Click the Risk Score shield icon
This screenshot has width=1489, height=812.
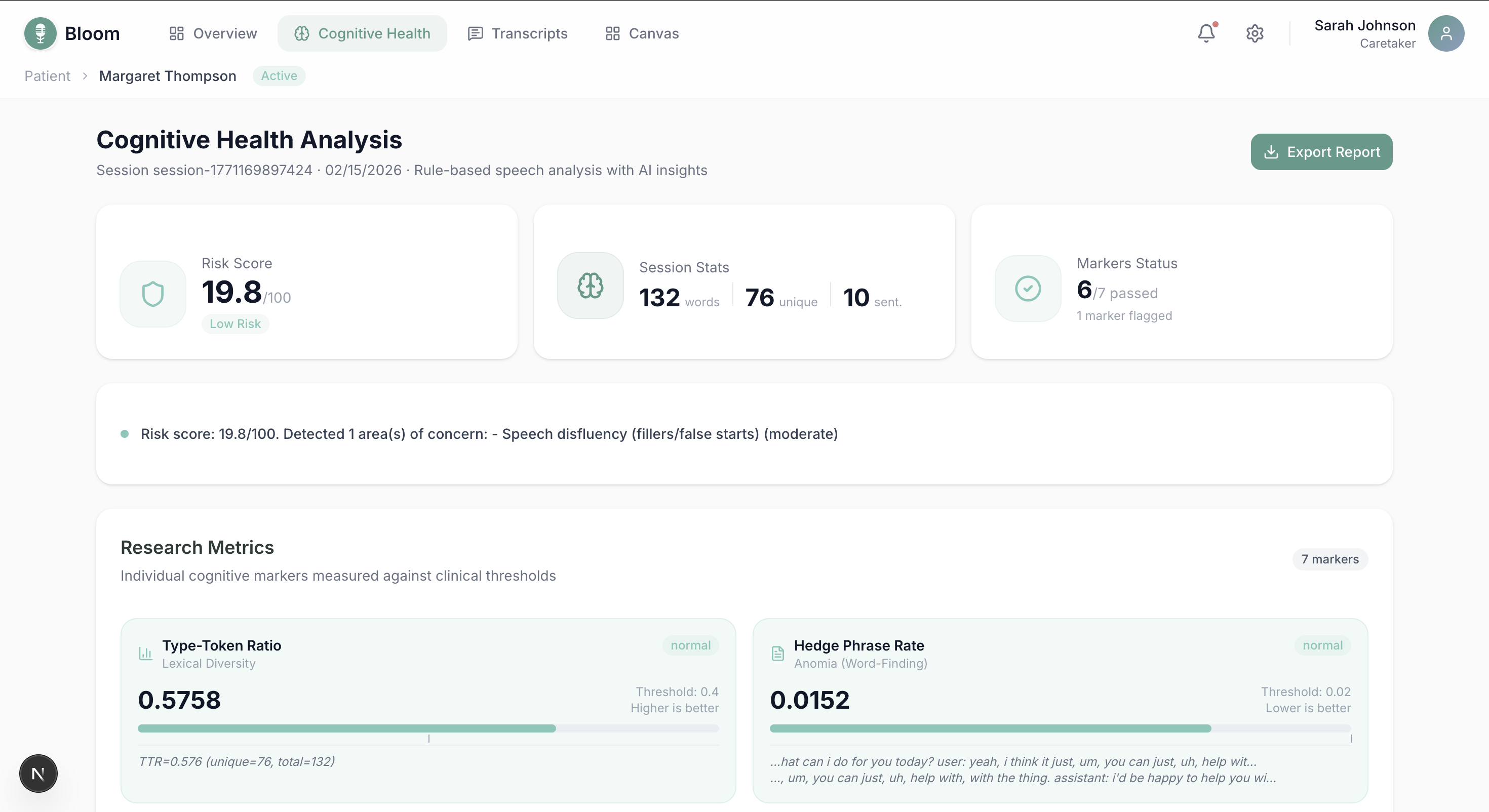pos(152,294)
